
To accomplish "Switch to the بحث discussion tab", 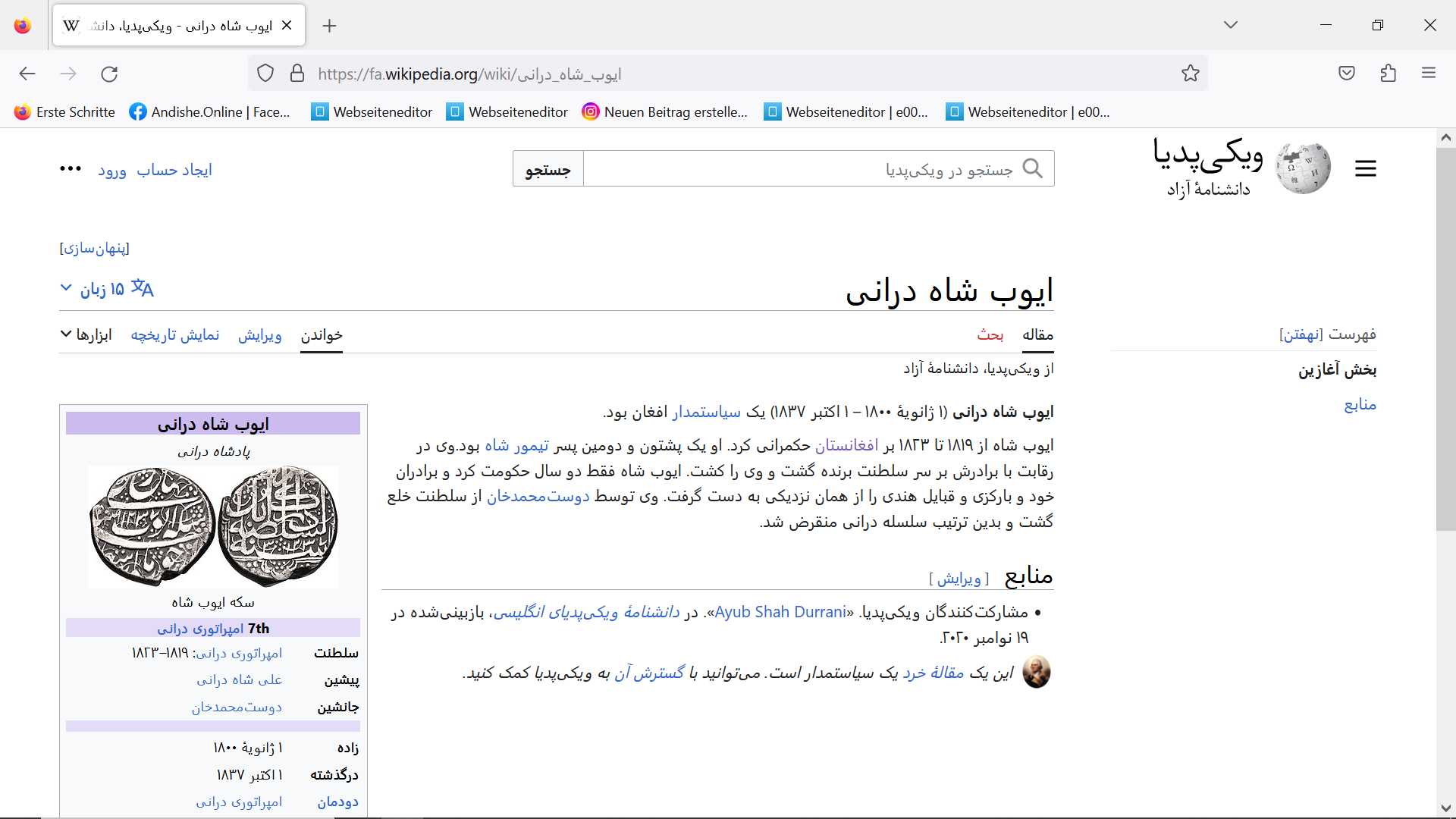I will click(x=990, y=334).
